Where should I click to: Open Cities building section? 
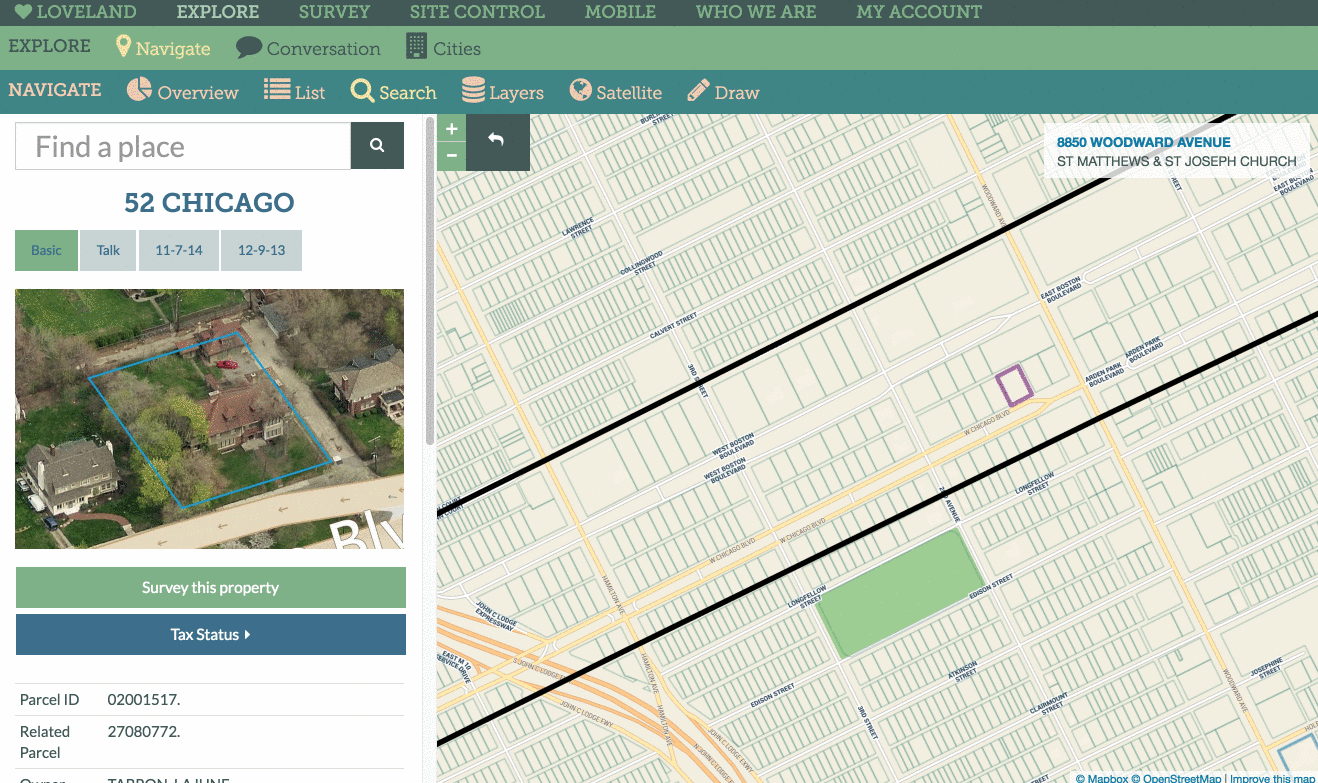coord(443,48)
